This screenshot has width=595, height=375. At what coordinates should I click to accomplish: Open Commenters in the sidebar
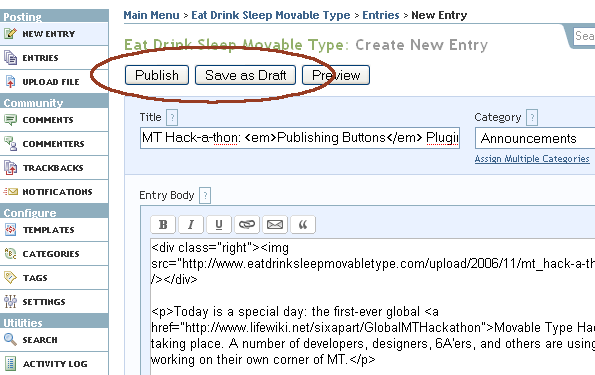click(x=54, y=143)
